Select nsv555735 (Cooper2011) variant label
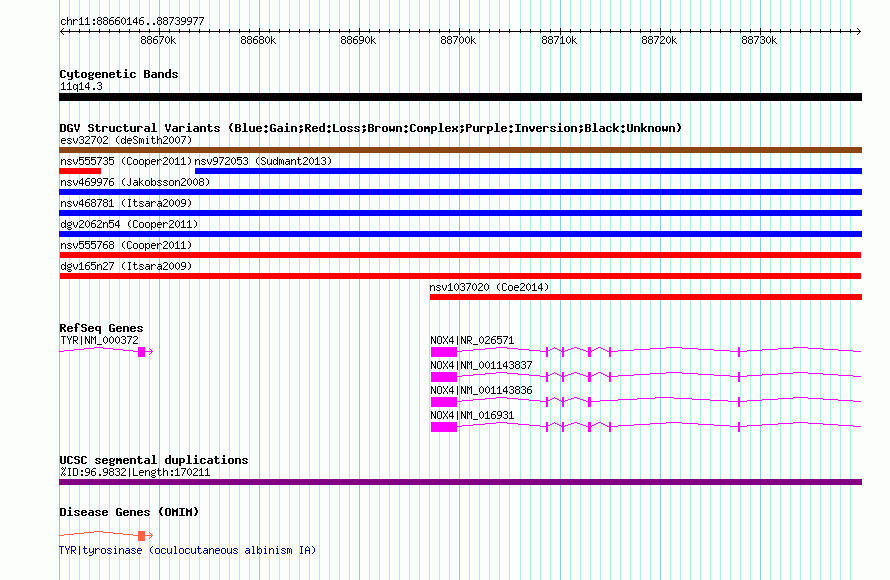The height and width of the screenshot is (580, 890). pyautogui.click(x=126, y=161)
